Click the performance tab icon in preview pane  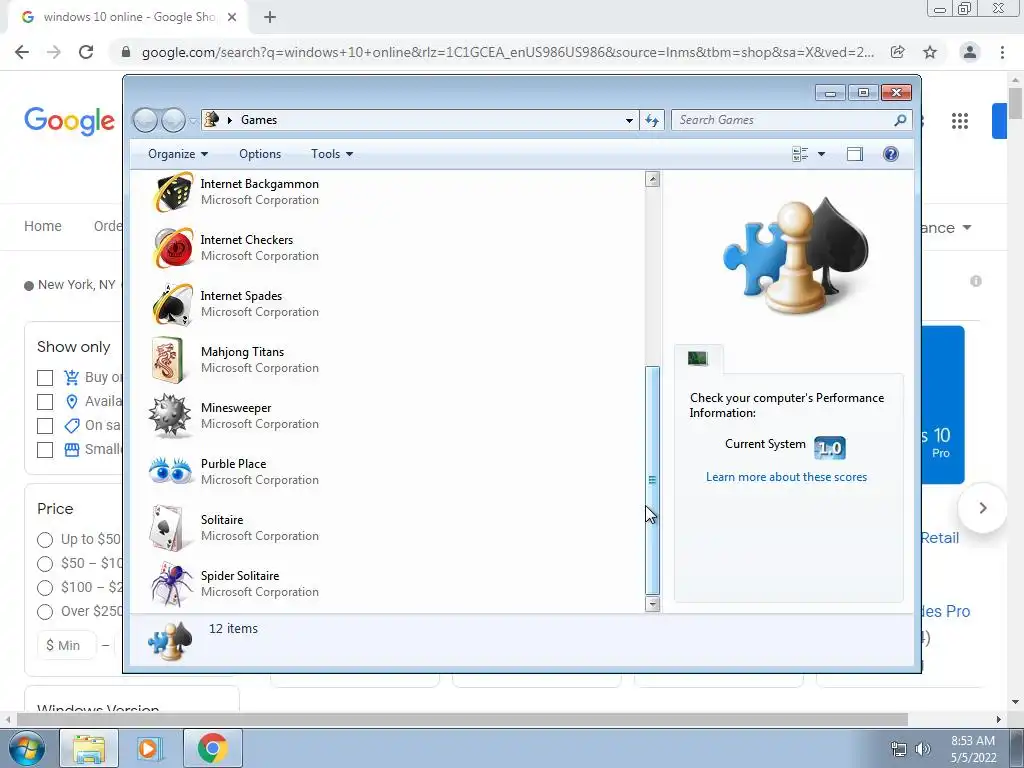pyautogui.click(x=697, y=358)
